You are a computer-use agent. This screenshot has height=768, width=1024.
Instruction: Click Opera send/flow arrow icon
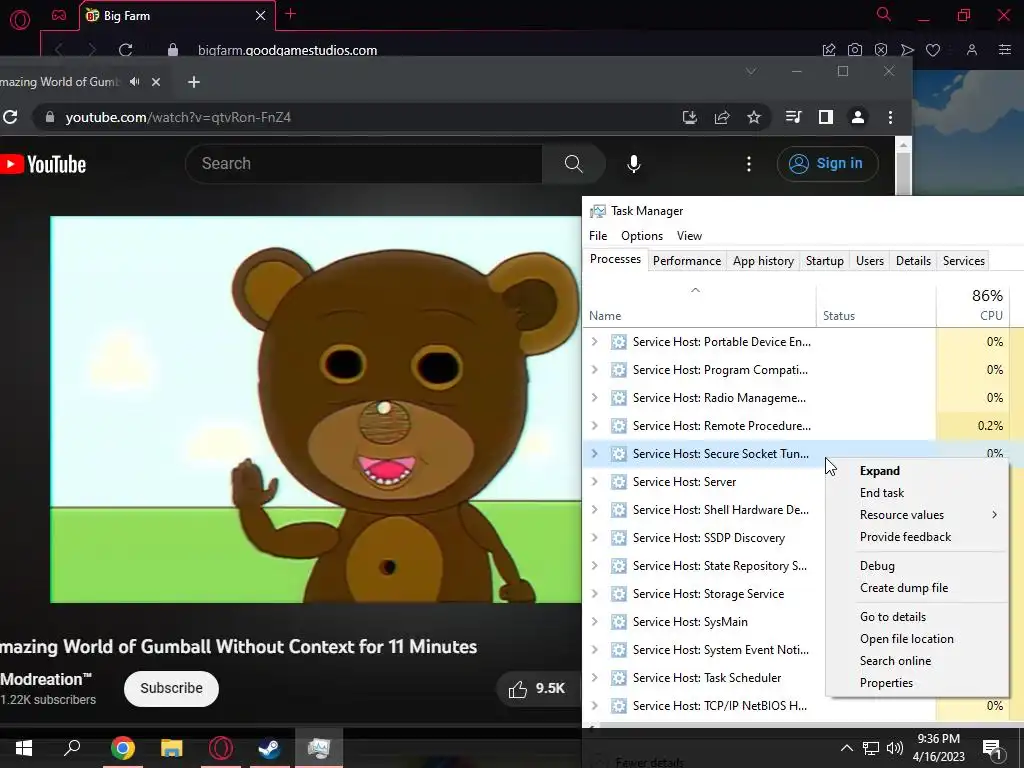point(907,50)
